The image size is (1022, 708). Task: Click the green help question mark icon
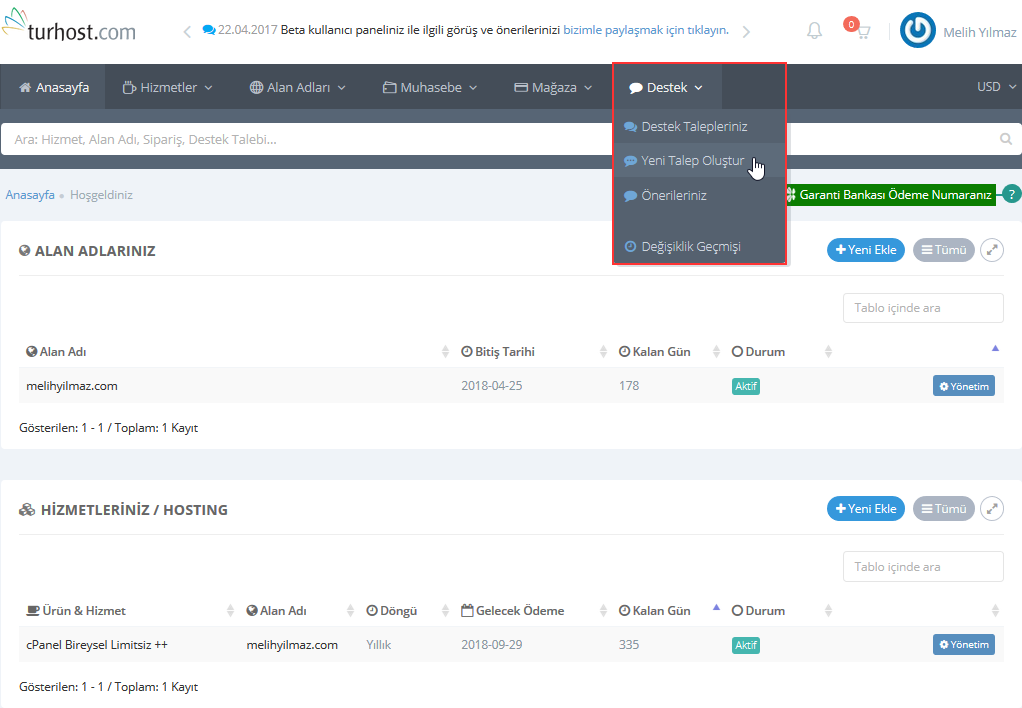coord(1012,195)
